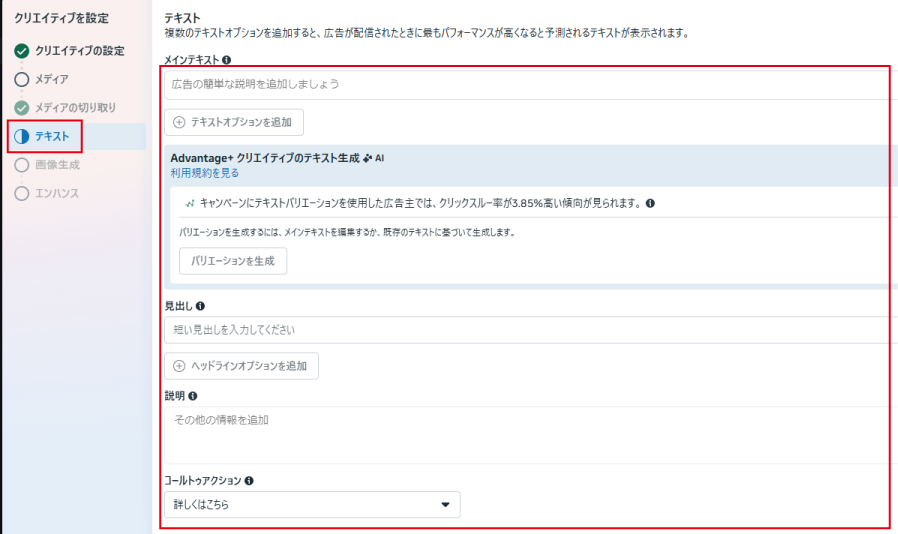The image size is (898, 534).
Task: Open the 詳しくはこちら call-to-action dropdown
Action: [311, 505]
